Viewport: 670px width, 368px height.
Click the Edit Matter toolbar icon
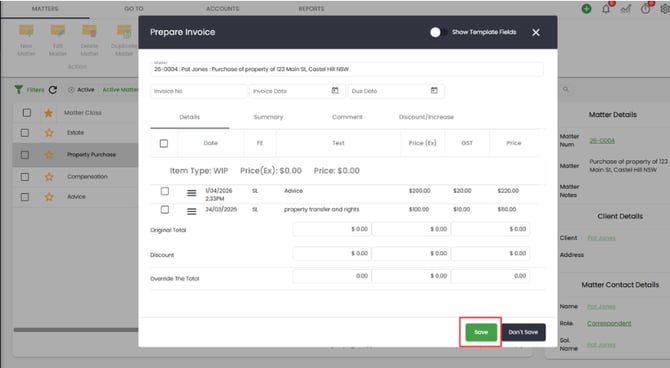pos(58,31)
